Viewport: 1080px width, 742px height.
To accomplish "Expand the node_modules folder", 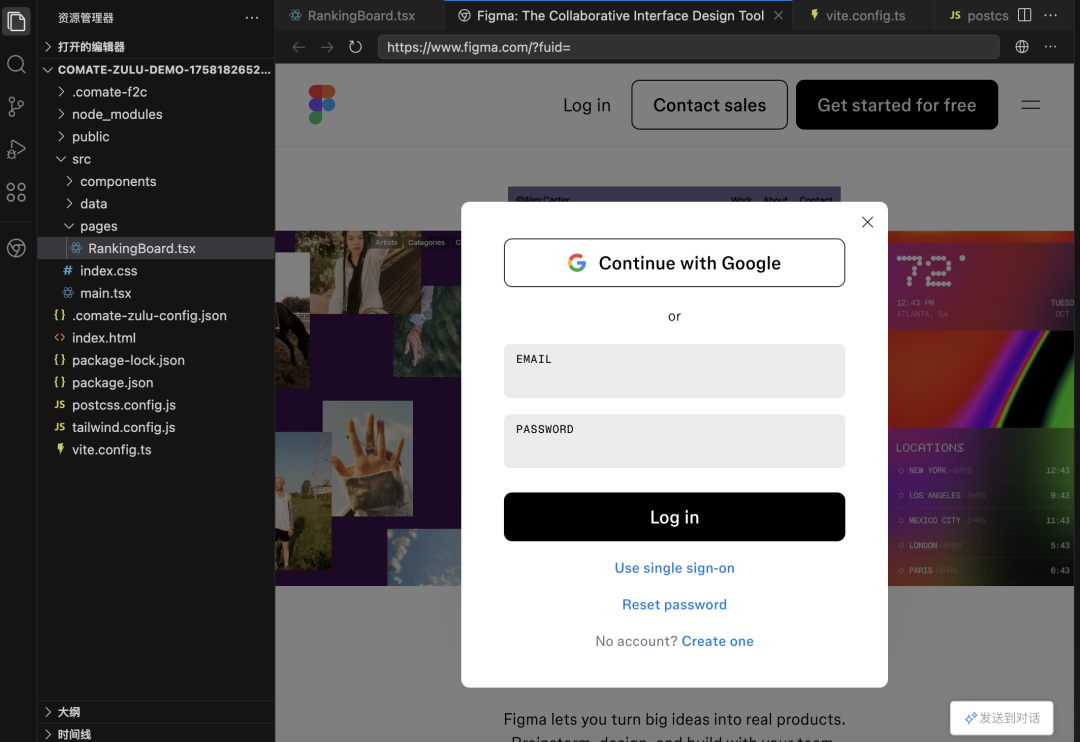I will (x=156, y=114).
